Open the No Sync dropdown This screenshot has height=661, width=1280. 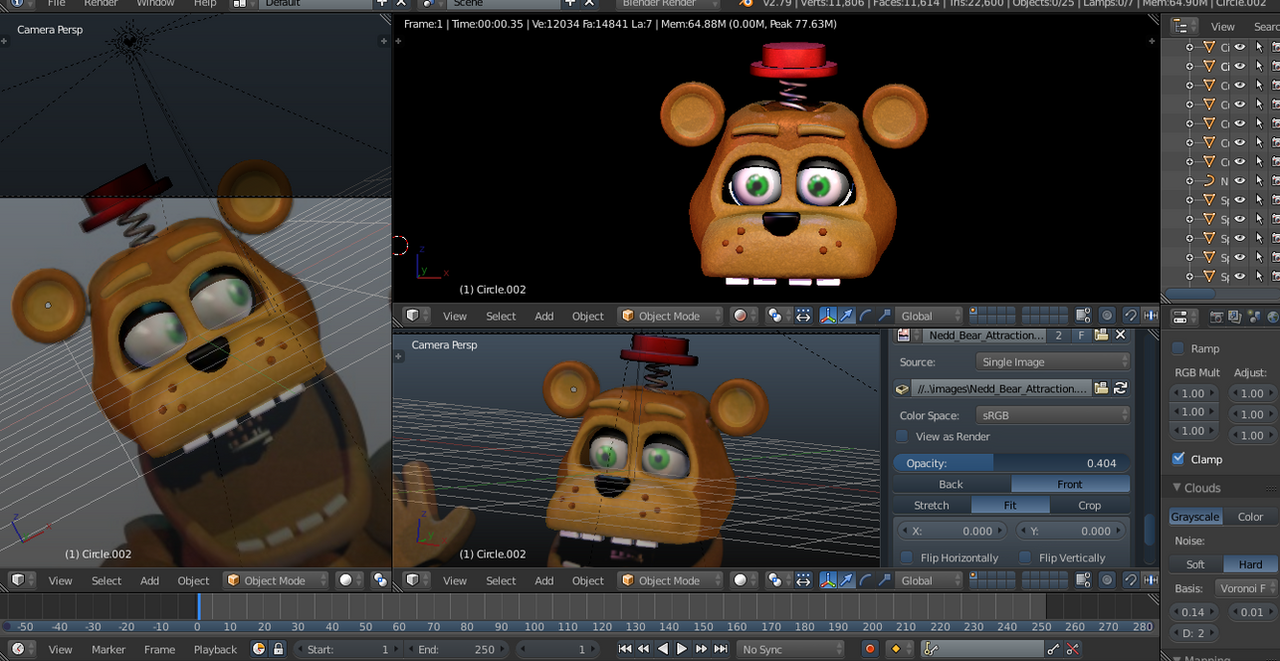click(791, 649)
